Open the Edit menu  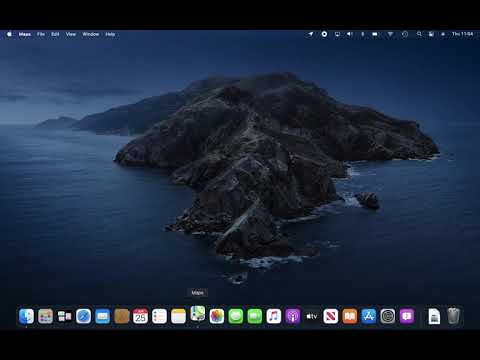click(x=55, y=34)
